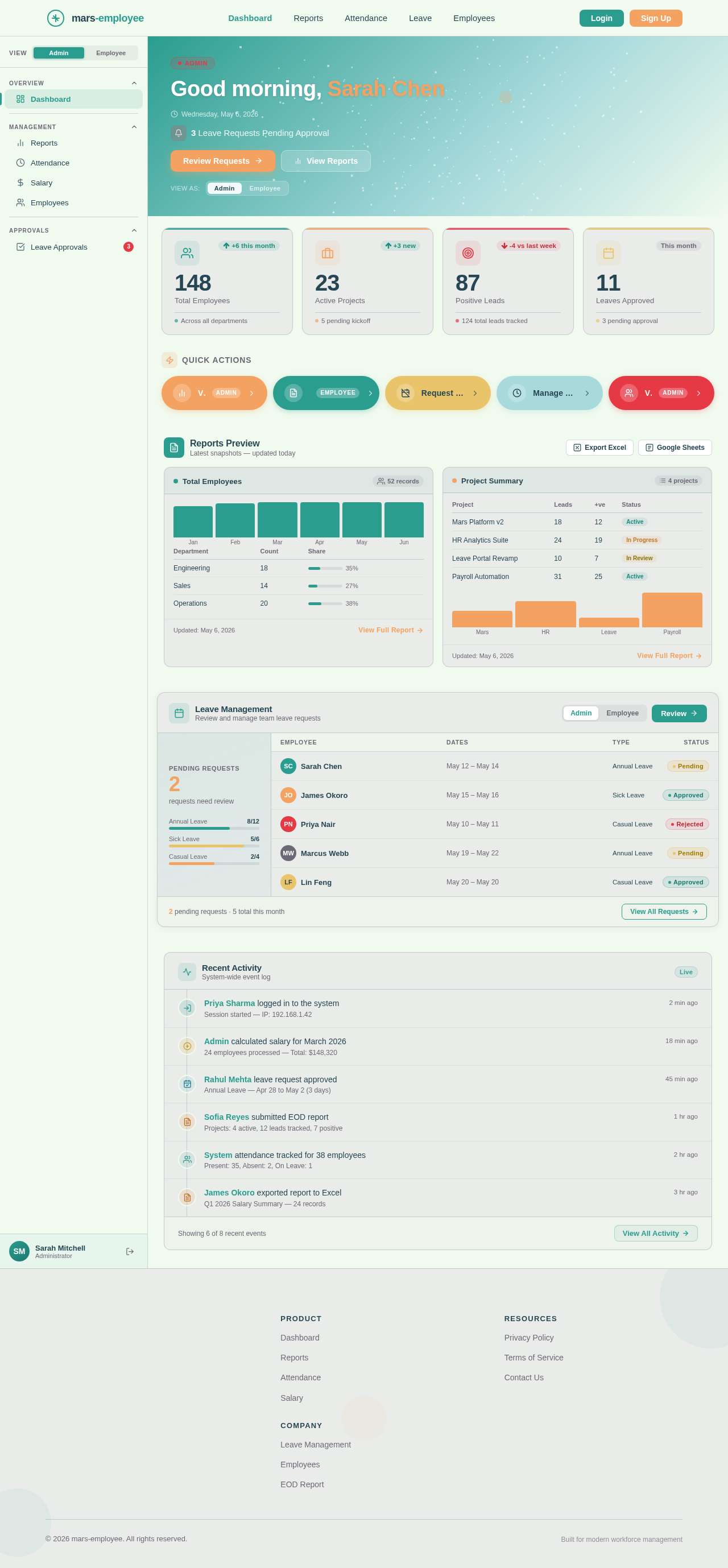Viewport: 728px width, 1568px height.
Task: Select Admin in Leave Management view switch
Action: 581,713
